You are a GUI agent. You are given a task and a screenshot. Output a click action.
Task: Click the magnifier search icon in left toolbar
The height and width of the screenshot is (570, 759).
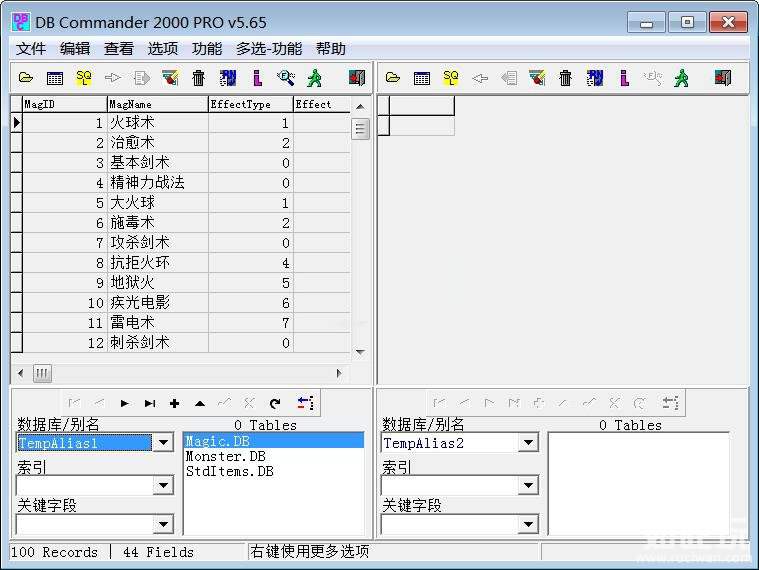(x=286, y=78)
